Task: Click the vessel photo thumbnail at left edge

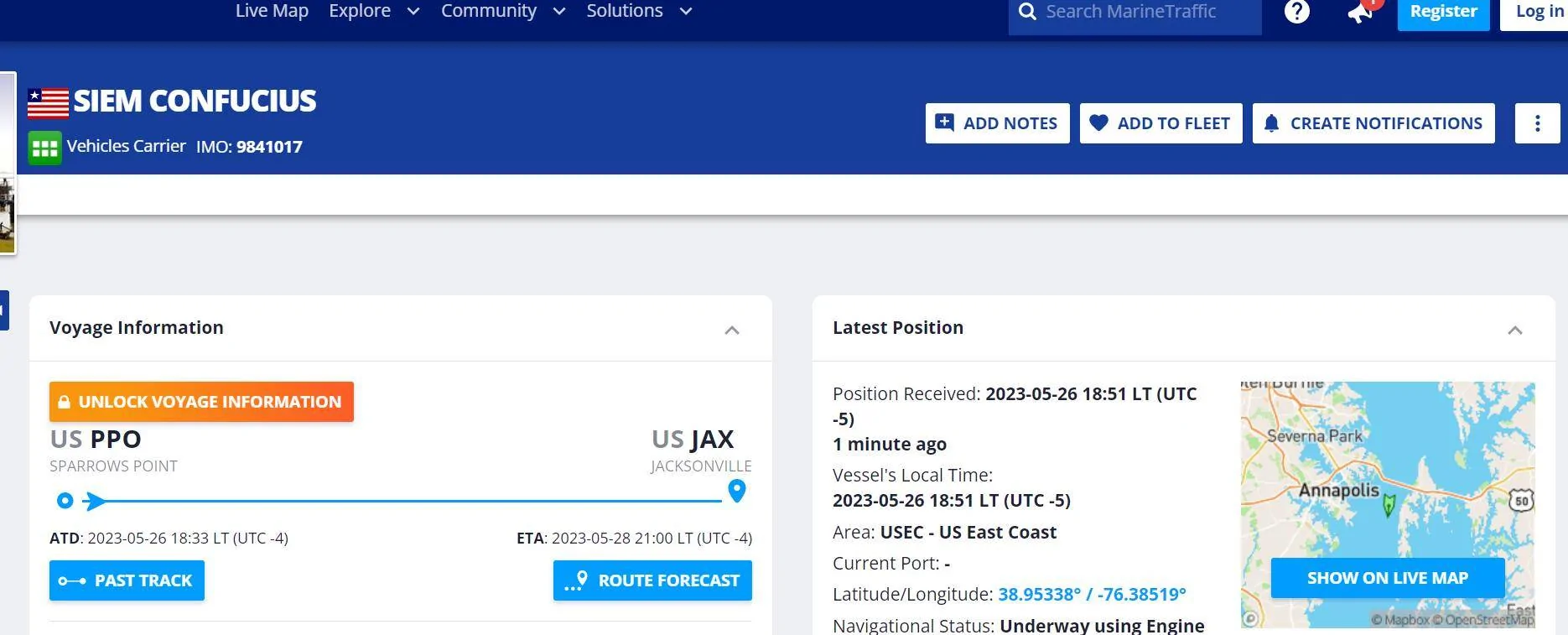Action: click(x=8, y=163)
